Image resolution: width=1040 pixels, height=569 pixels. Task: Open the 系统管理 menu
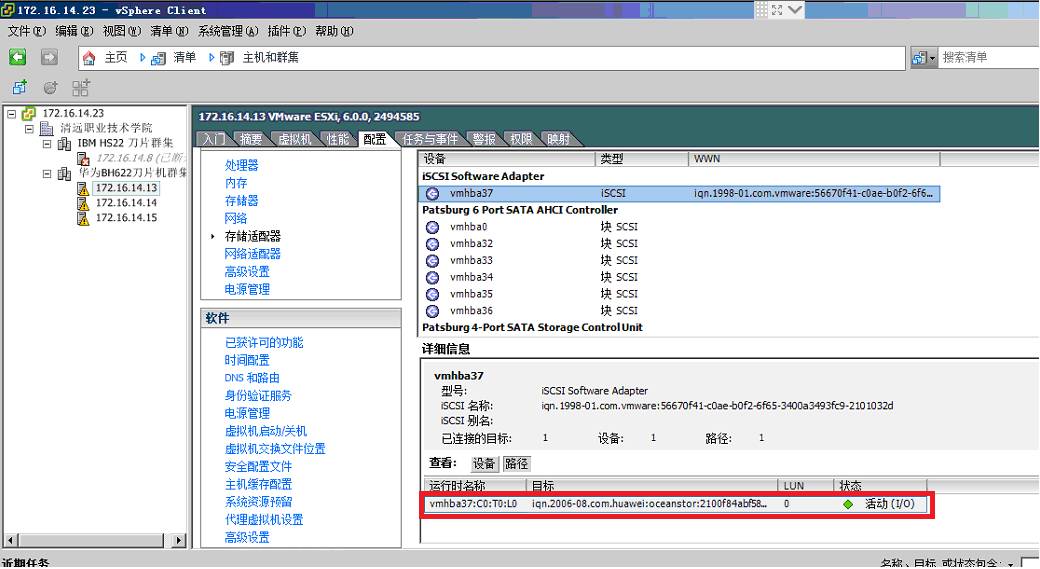tap(228, 31)
